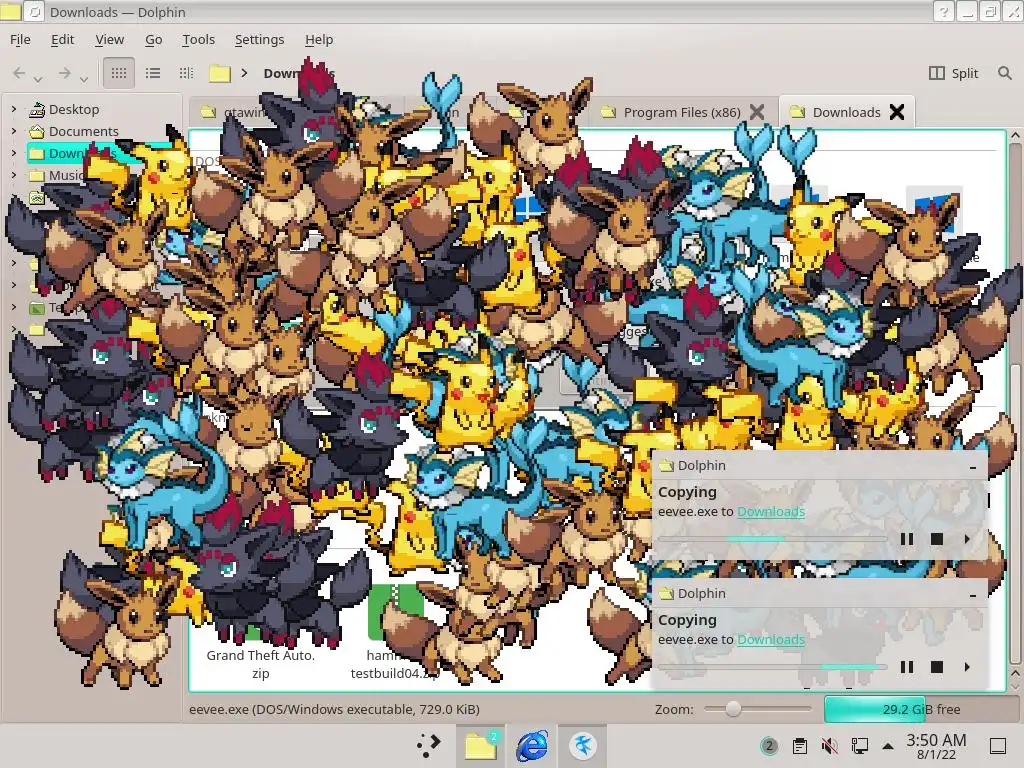Viewport: 1024px width, 768px height.
Task: Click the show desktop icon
Action: click(x=998, y=746)
